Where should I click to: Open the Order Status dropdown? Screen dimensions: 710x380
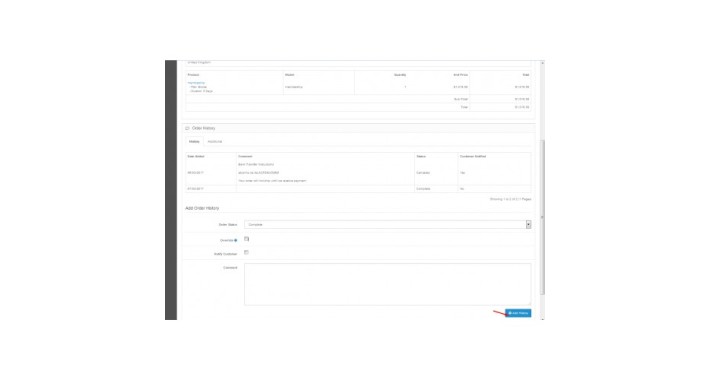click(388, 225)
